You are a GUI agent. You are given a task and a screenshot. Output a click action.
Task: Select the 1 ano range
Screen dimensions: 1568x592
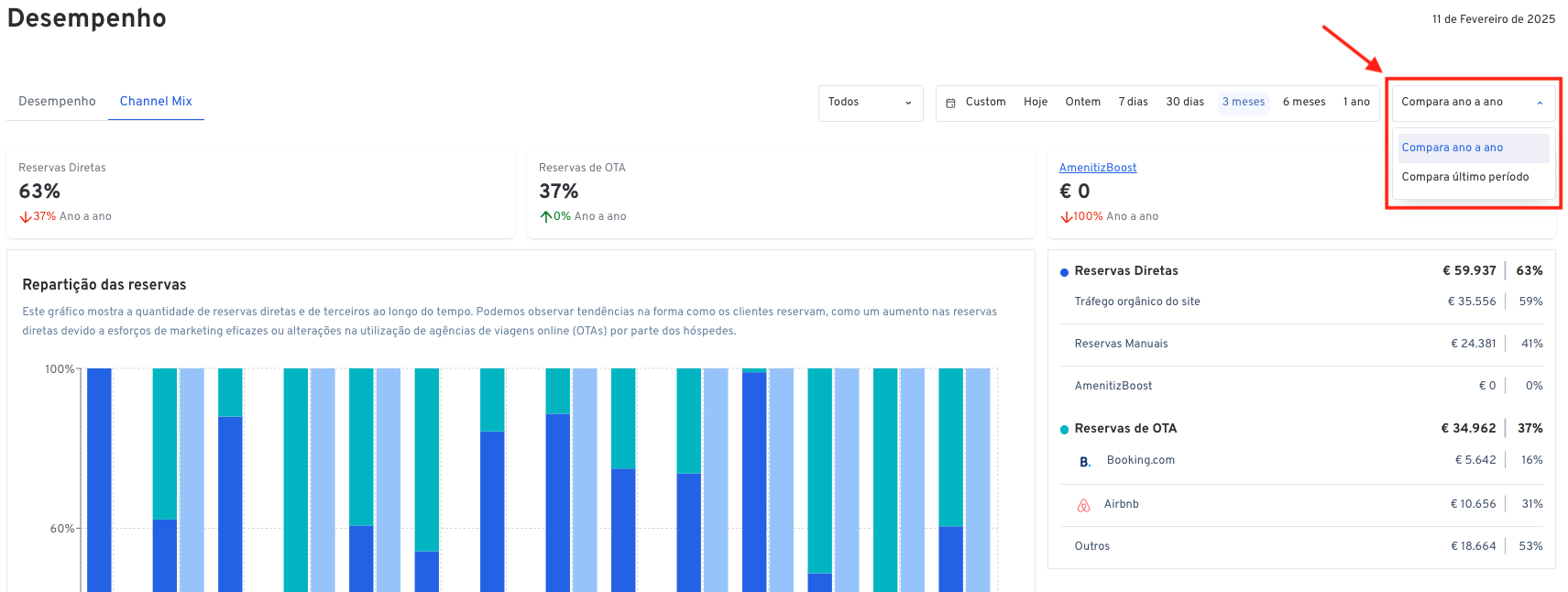1356,103
